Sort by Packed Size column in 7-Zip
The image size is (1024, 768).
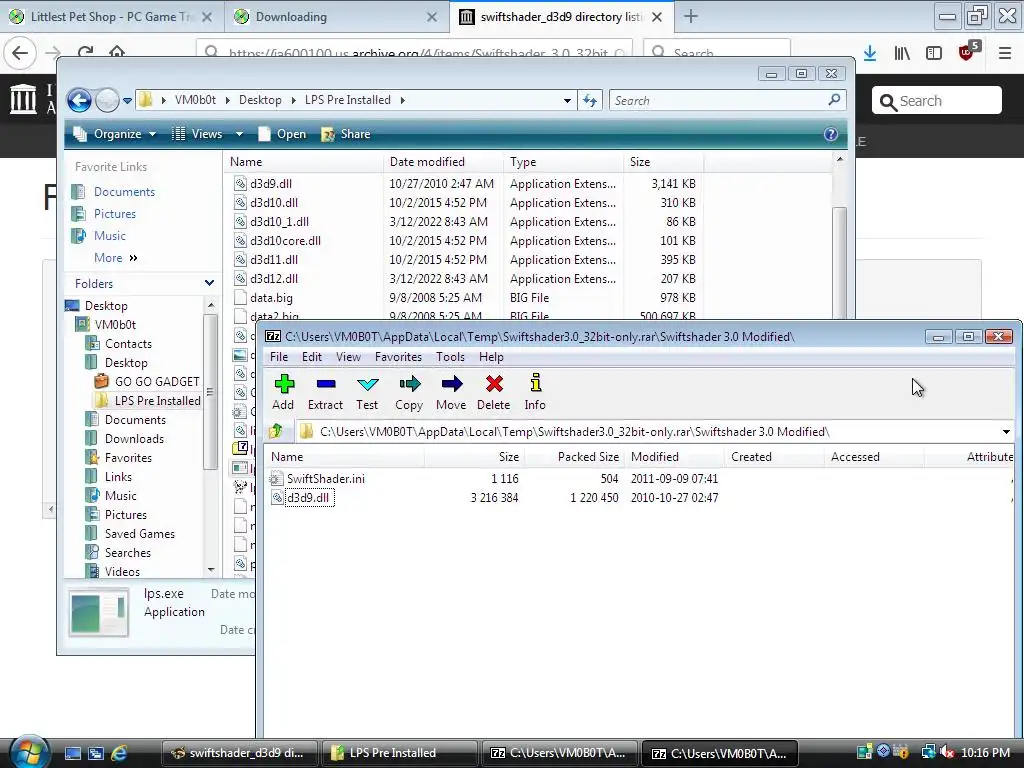click(x=574, y=456)
